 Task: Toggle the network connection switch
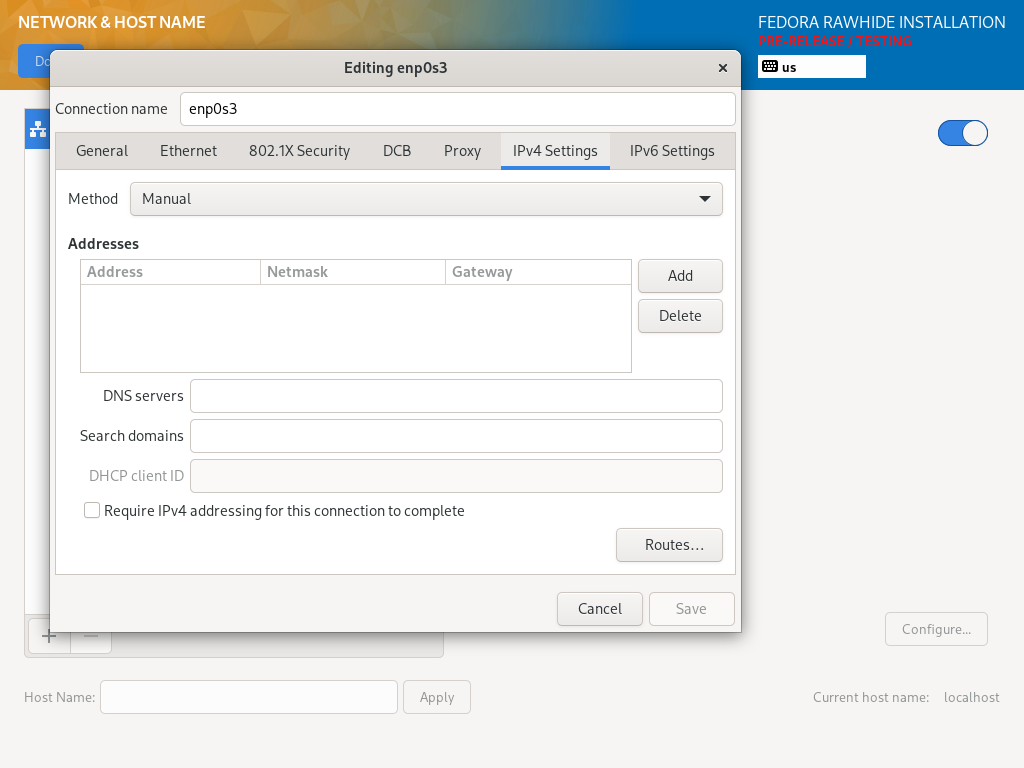[963, 133]
